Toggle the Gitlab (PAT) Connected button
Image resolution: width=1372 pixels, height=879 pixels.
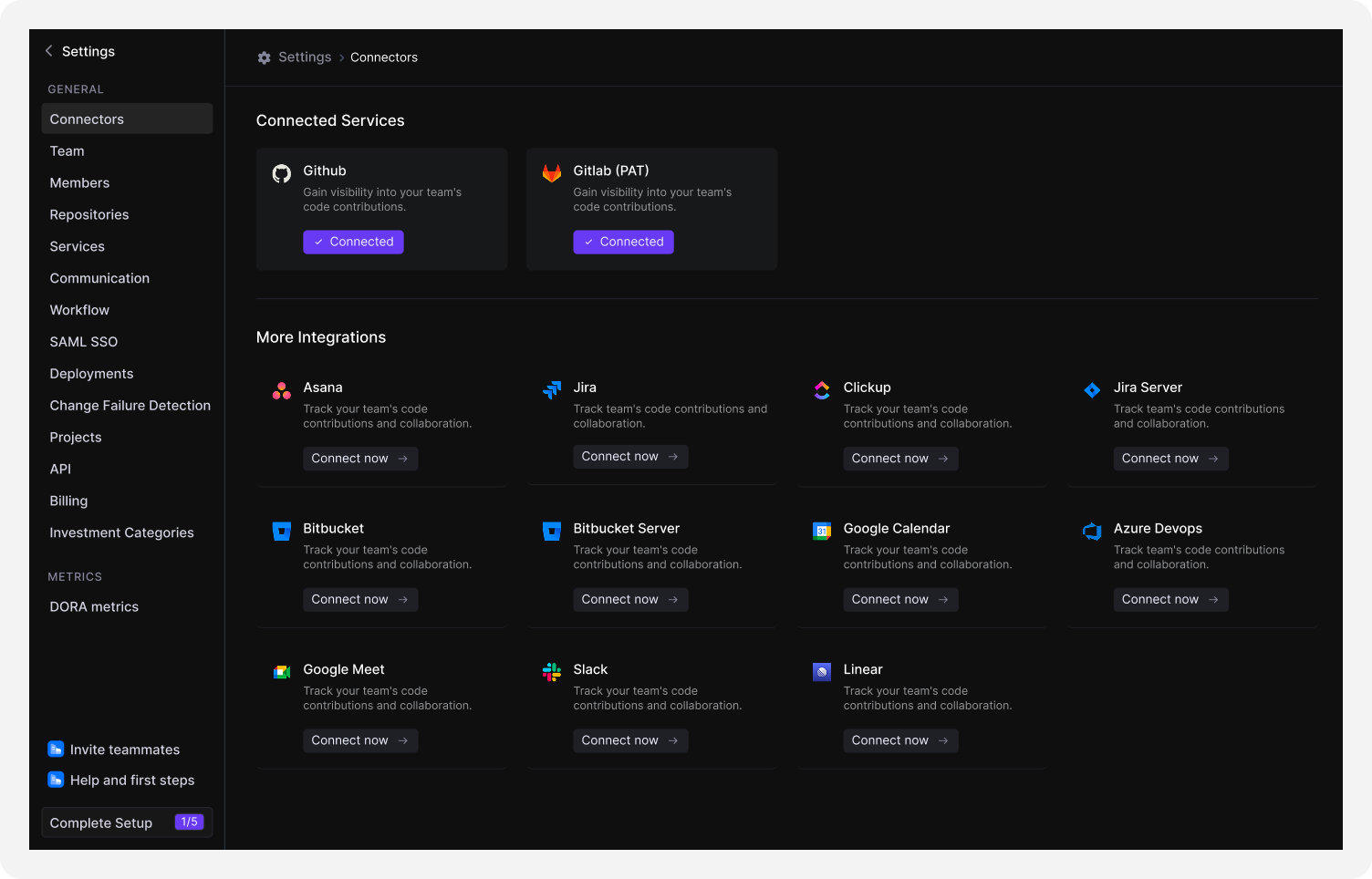click(x=623, y=242)
